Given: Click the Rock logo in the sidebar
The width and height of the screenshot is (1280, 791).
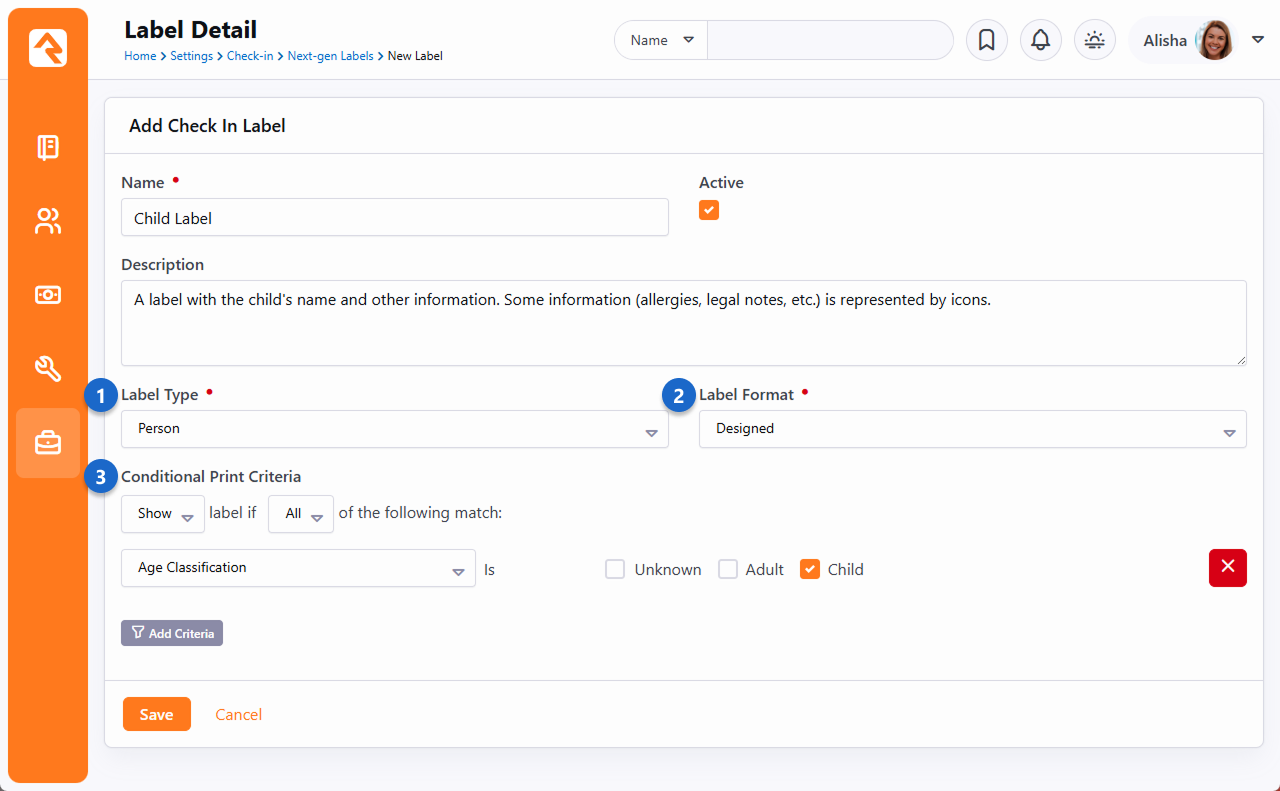Looking at the screenshot, I should click(x=48, y=48).
